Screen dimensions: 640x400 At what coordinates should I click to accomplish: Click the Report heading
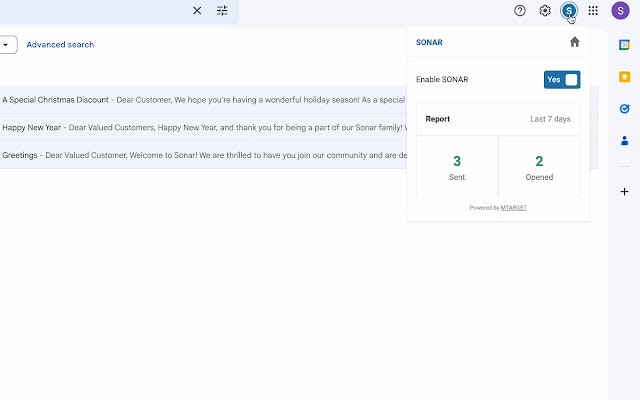pyautogui.click(x=437, y=119)
